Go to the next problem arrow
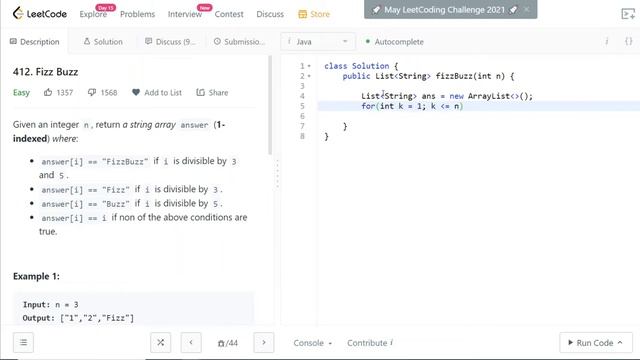 [x=264, y=342]
